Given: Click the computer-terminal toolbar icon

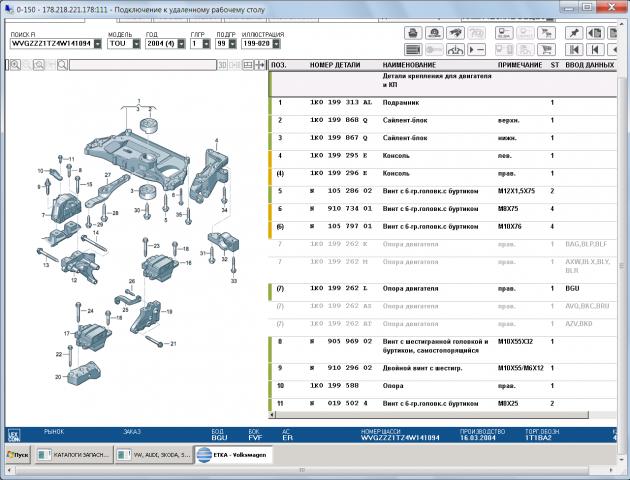Looking at the screenshot, I should 504,33.
